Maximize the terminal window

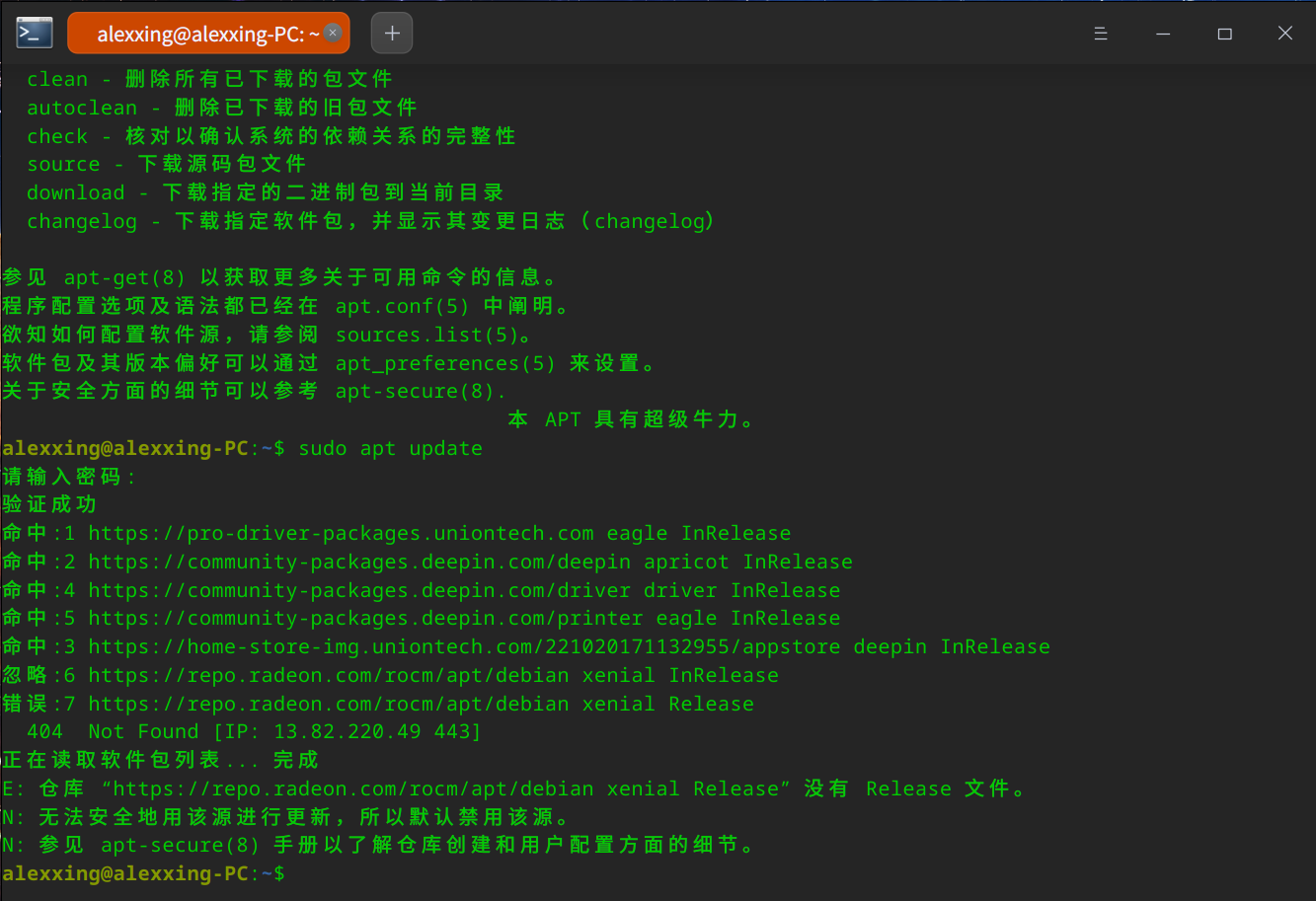[x=1224, y=33]
